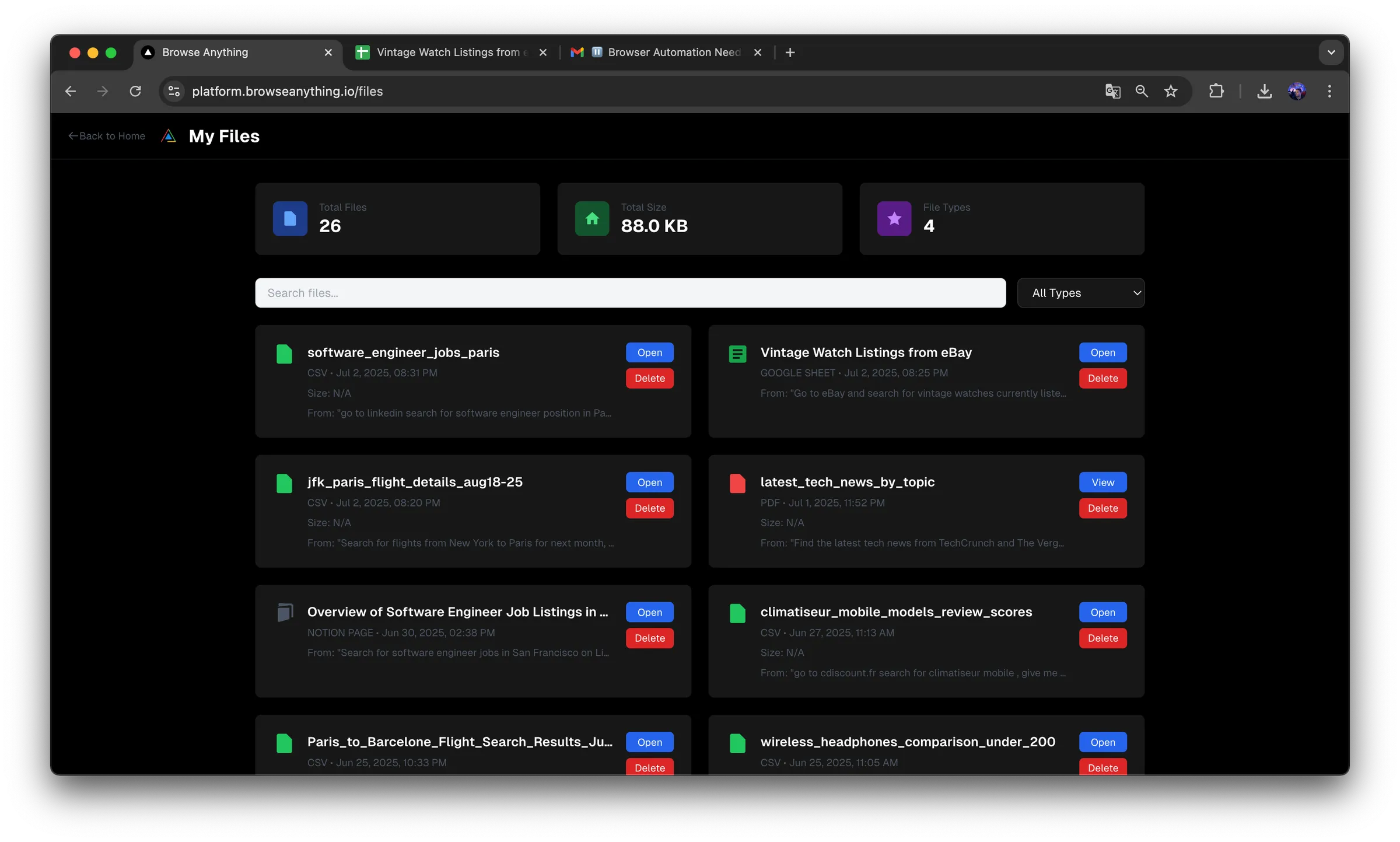Viewport: 1400px width, 842px height.
Task: Bookmark this page with the star icon
Action: click(x=1171, y=91)
